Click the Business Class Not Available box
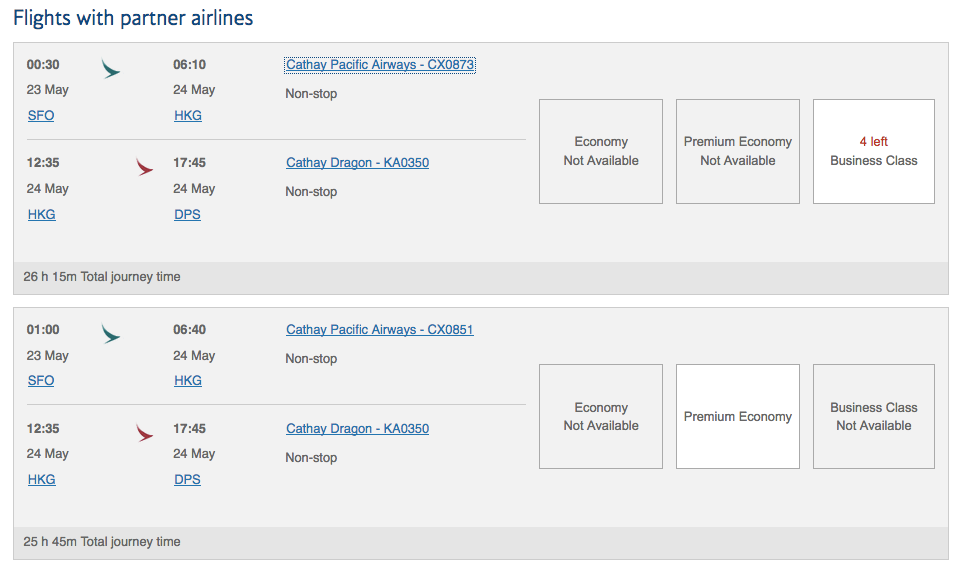 click(x=873, y=417)
